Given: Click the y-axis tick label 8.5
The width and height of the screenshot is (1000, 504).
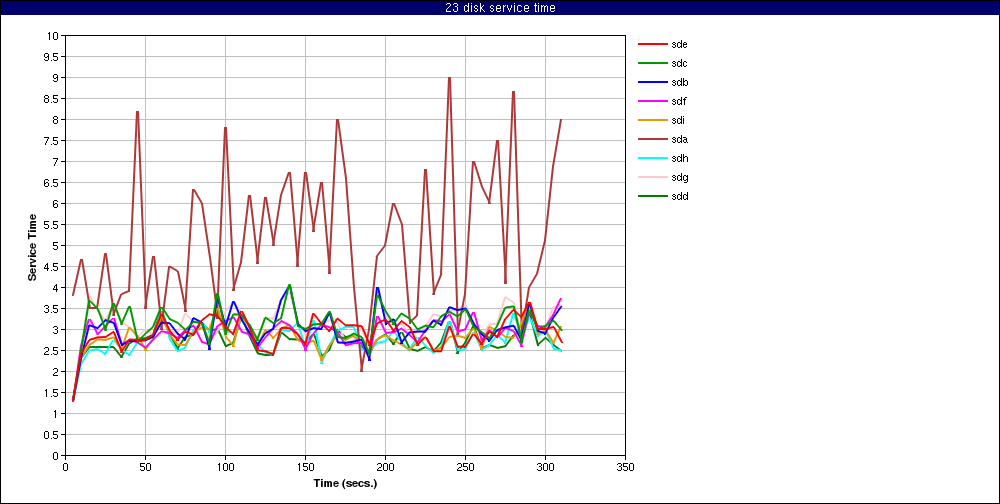Looking at the screenshot, I should (x=52, y=99).
